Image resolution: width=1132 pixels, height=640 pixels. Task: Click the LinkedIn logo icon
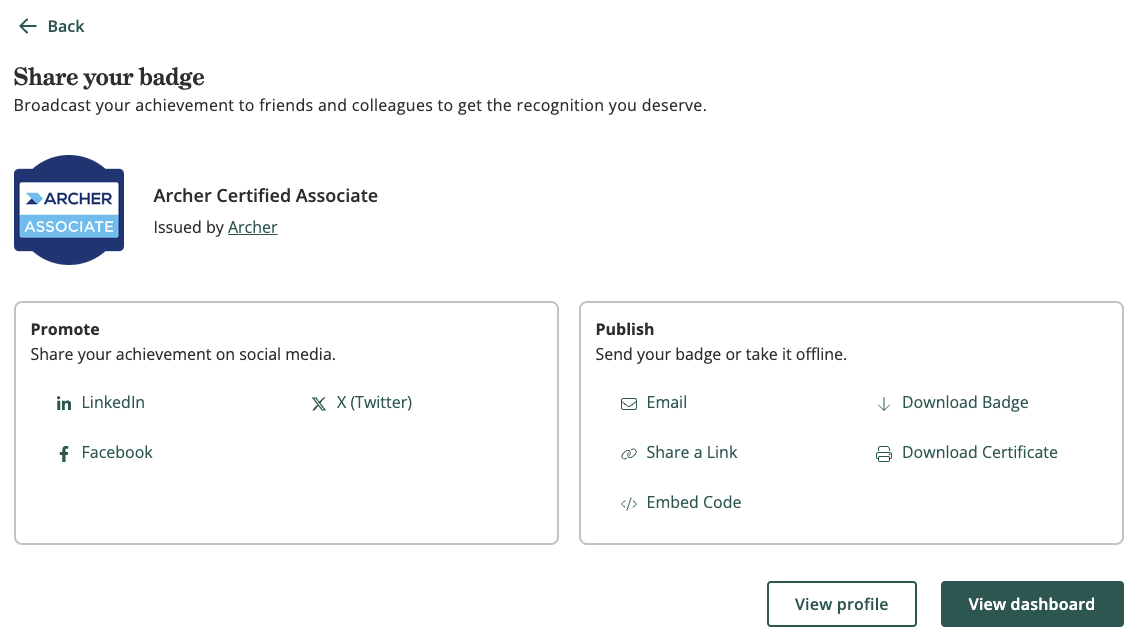click(64, 403)
